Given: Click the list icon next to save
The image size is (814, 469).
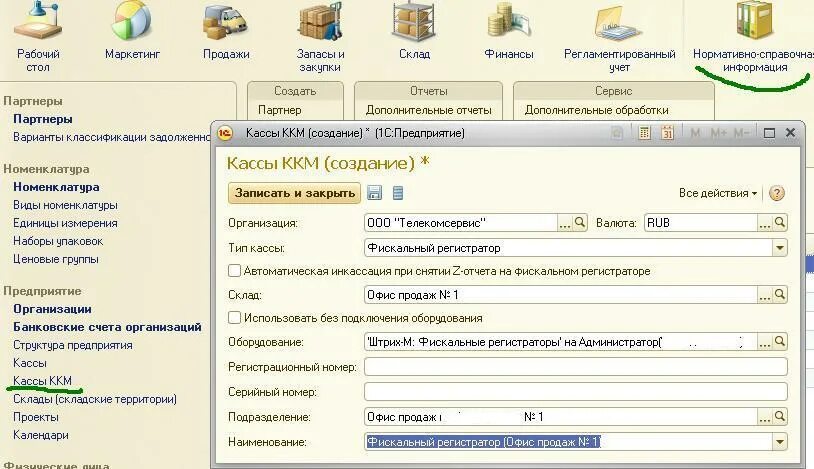Looking at the screenshot, I should click(398, 193).
